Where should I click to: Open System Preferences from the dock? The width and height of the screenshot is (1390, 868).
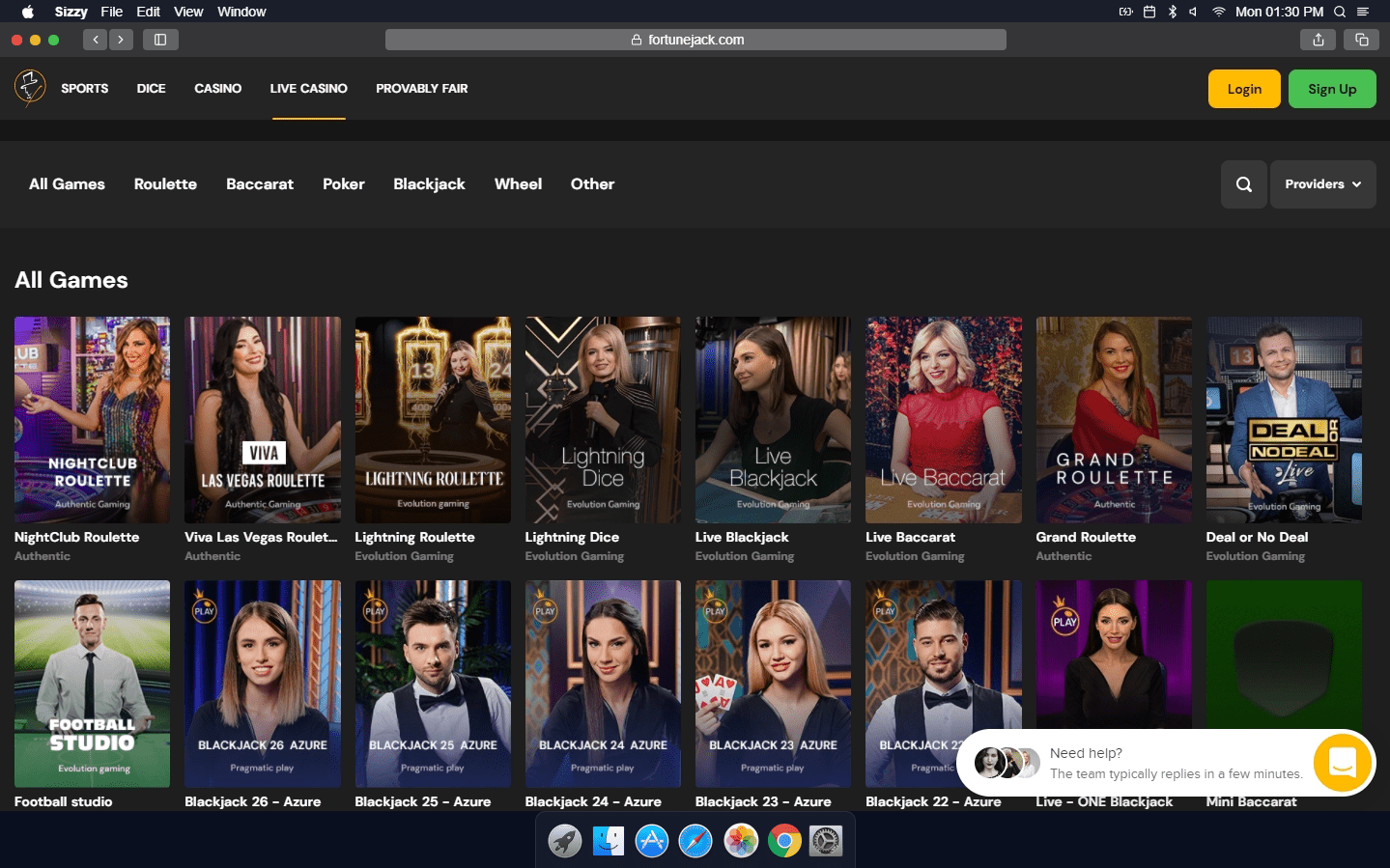[x=826, y=841]
